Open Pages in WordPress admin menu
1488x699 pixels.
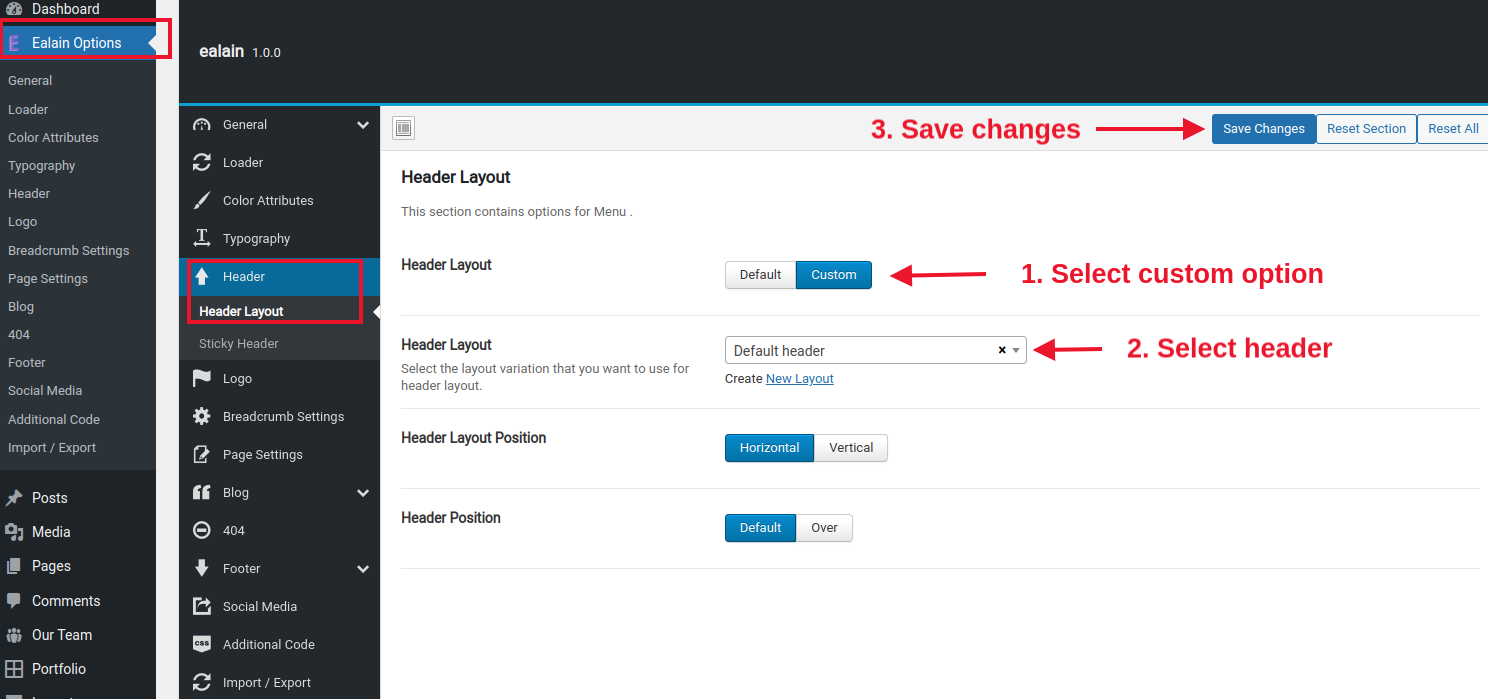point(51,566)
